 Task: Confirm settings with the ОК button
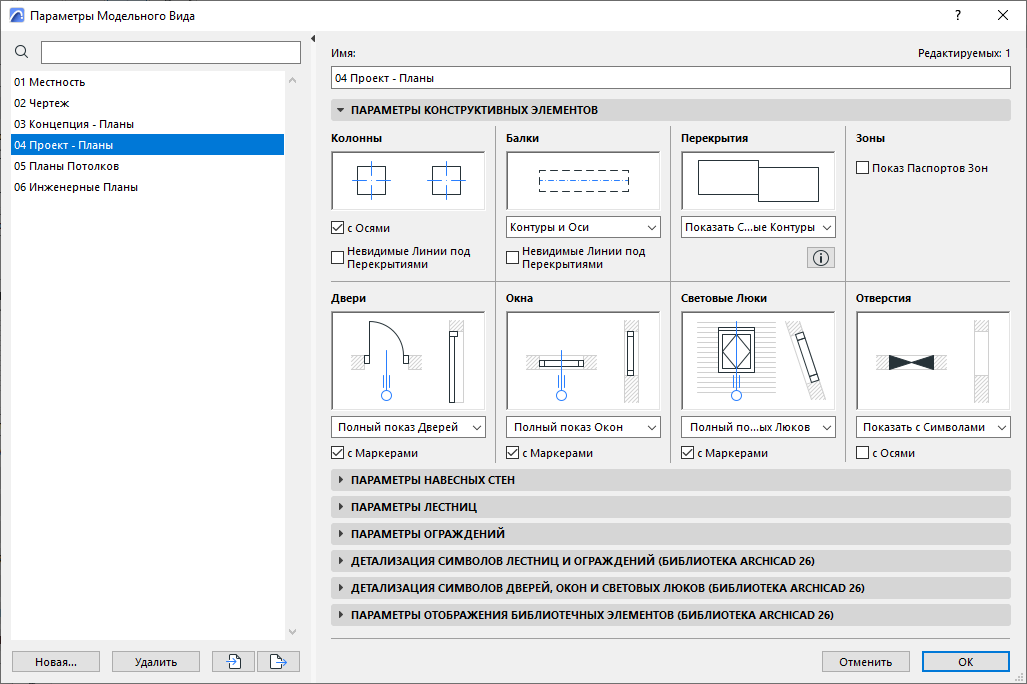(x=964, y=661)
